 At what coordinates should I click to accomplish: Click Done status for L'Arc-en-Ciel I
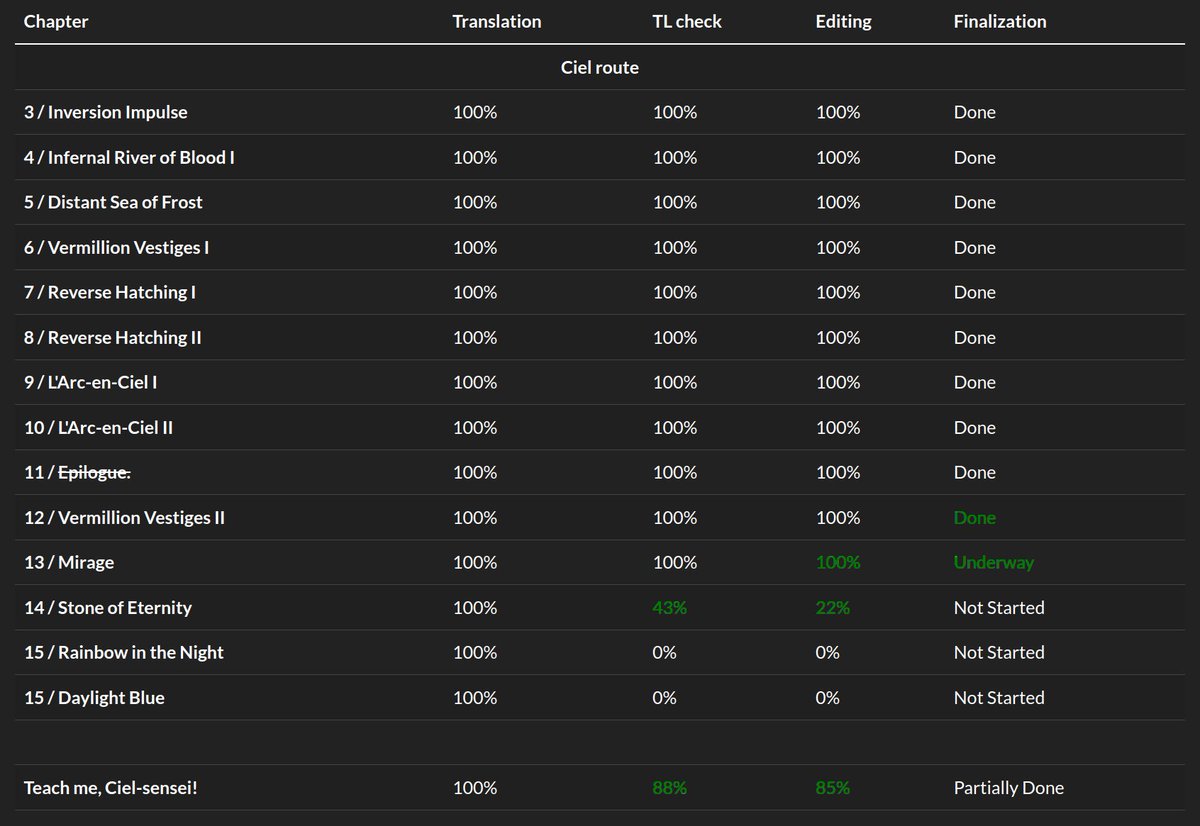point(975,382)
